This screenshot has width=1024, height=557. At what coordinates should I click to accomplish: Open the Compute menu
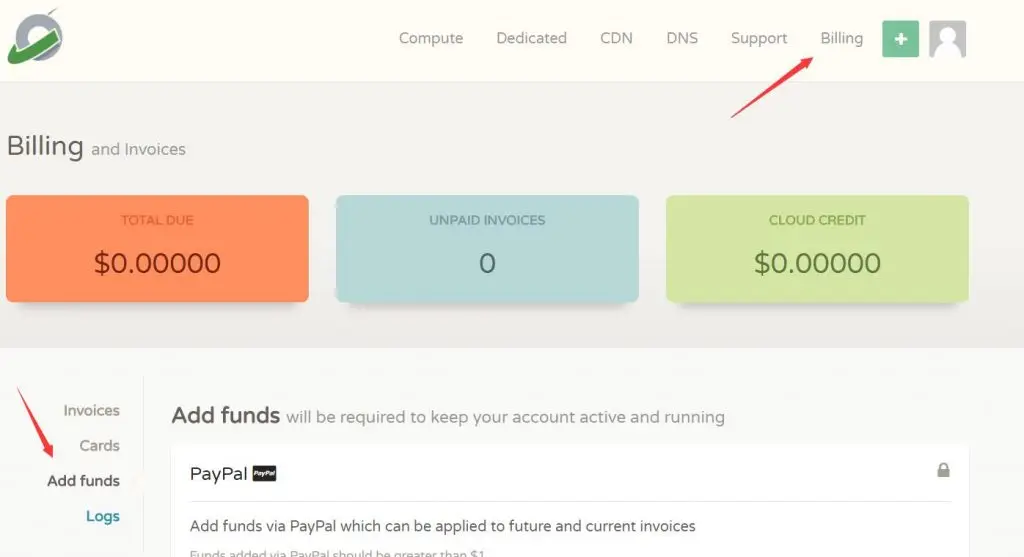click(x=431, y=39)
